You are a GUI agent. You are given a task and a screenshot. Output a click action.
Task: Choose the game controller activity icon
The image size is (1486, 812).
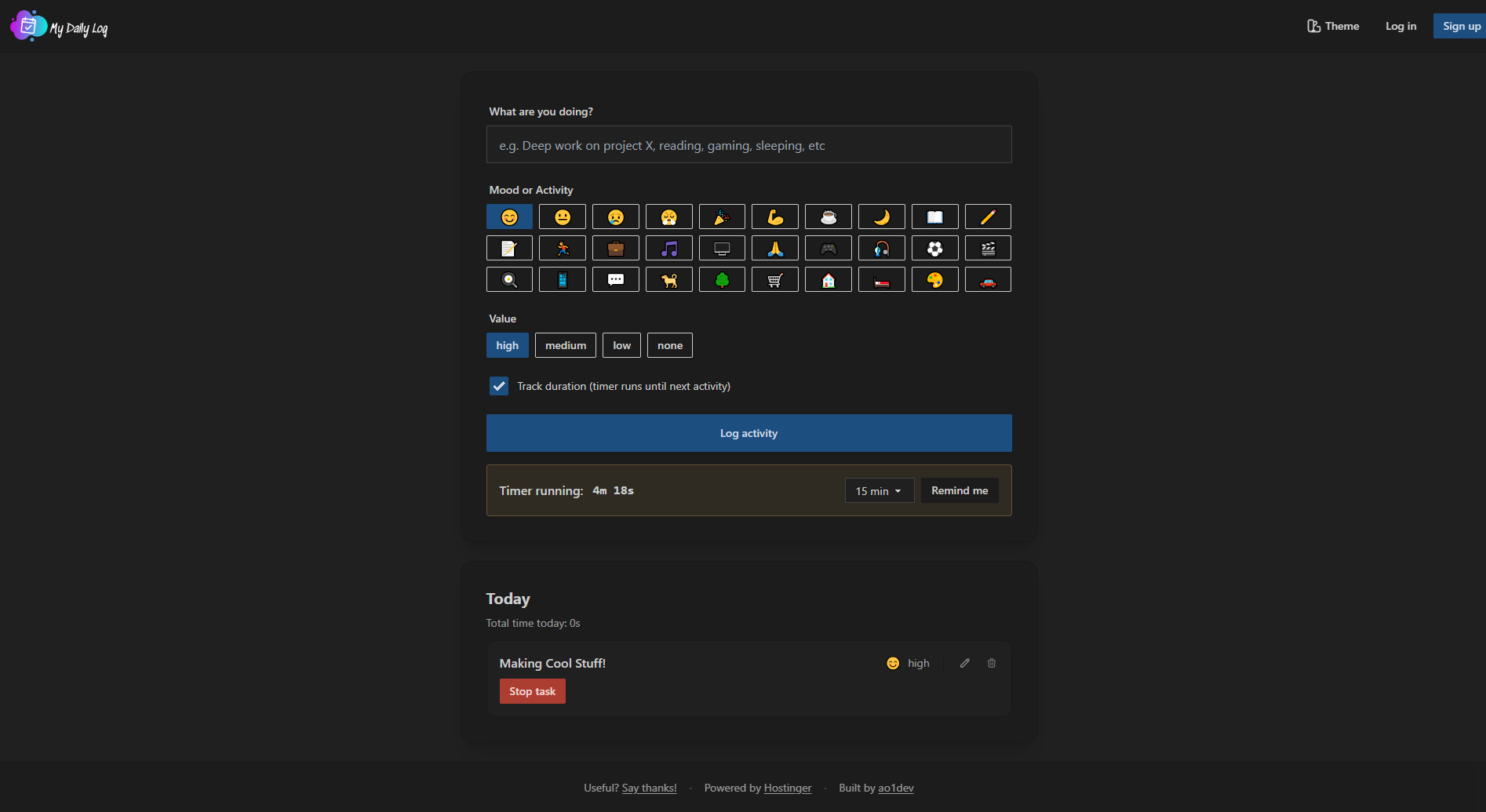pyautogui.click(x=828, y=249)
